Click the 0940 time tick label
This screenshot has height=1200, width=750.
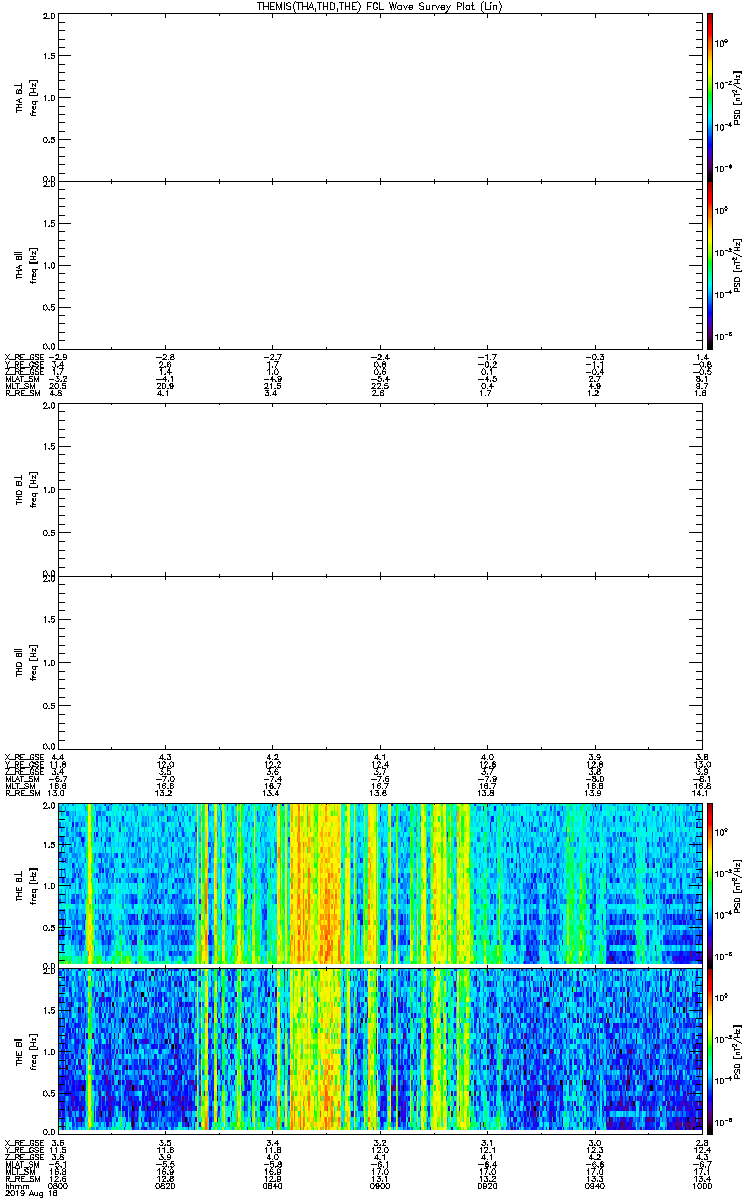pos(594,1185)
